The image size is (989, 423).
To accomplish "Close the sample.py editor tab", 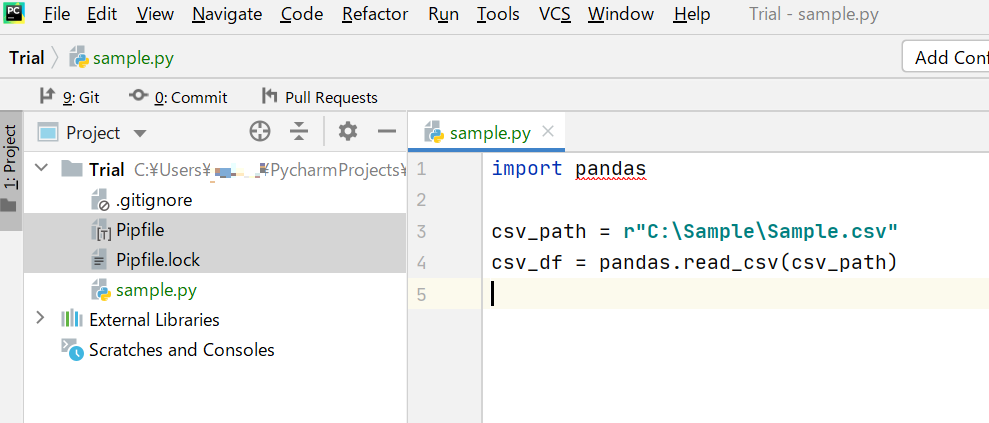I will (x=548, y=131).
